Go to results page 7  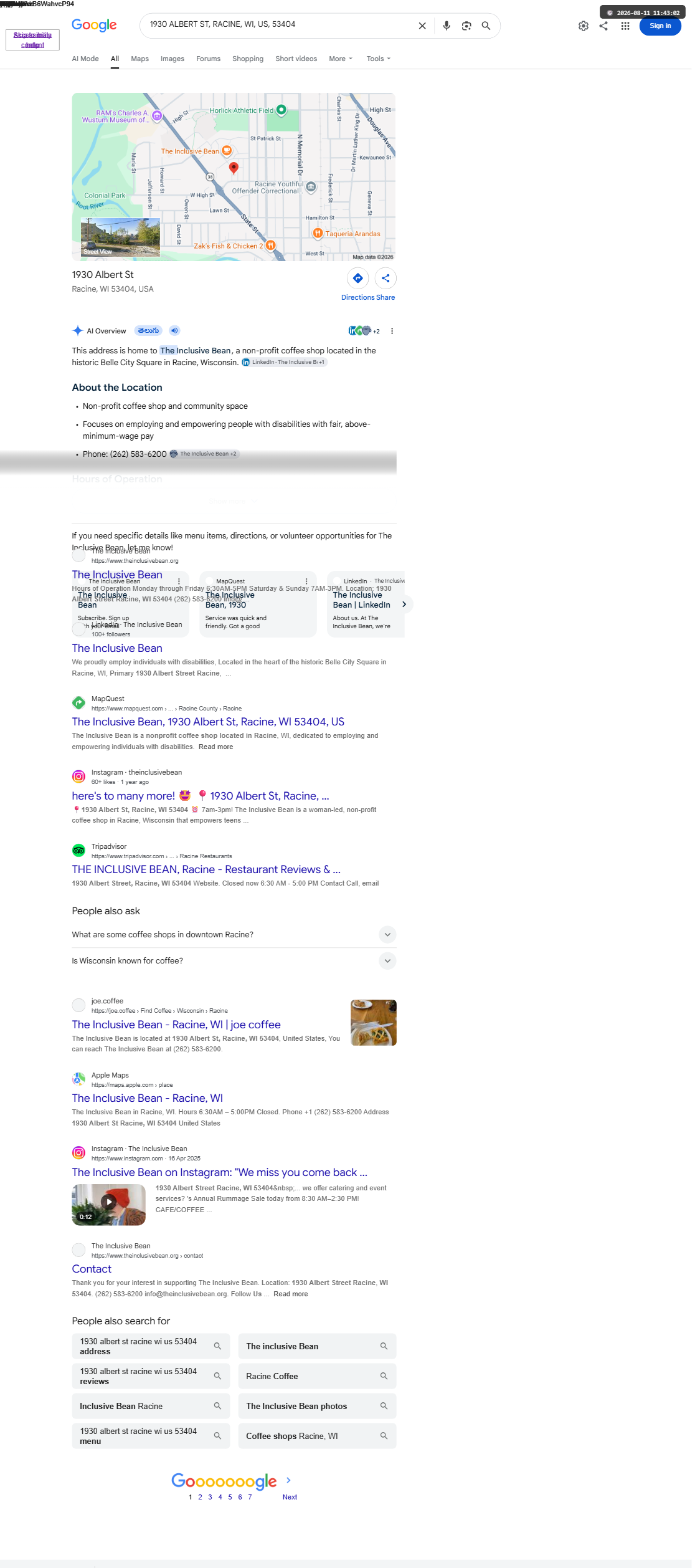tap(250, 1497)
